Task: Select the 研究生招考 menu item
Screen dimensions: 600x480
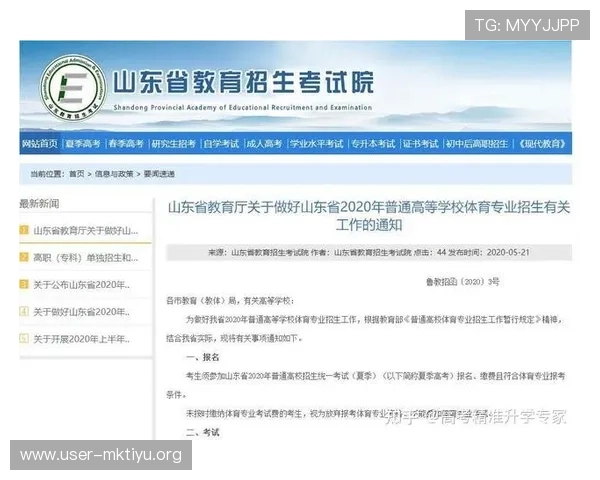Action: pos(173,144)
